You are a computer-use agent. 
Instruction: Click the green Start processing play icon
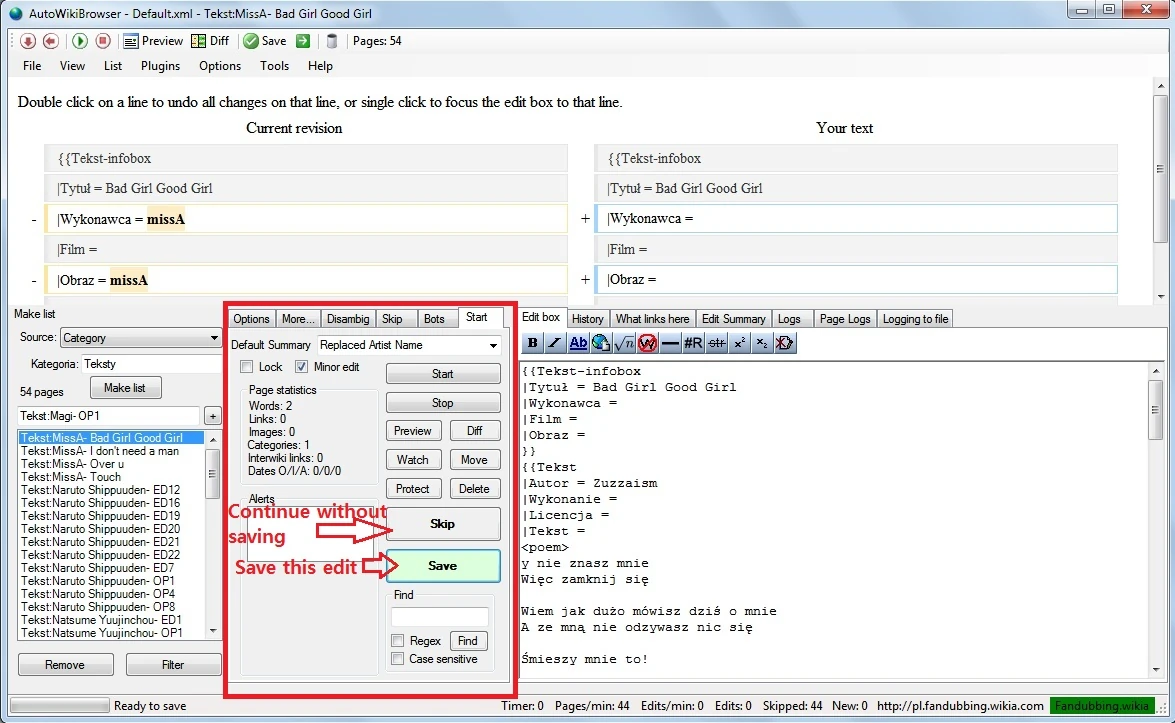(80, 41)
